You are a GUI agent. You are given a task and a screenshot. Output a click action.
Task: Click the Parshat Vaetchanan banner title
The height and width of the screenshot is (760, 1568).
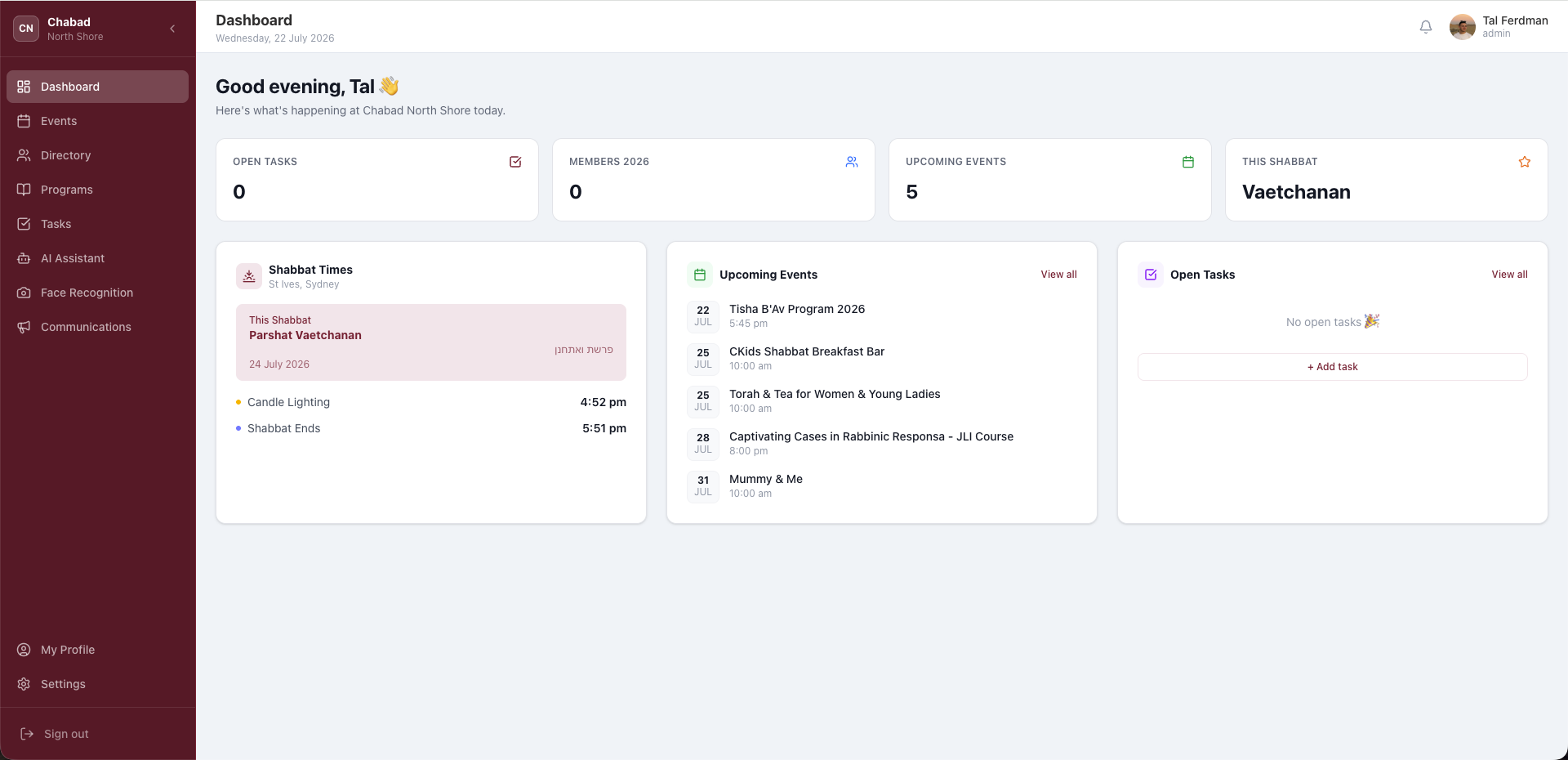tap(305, 335)
